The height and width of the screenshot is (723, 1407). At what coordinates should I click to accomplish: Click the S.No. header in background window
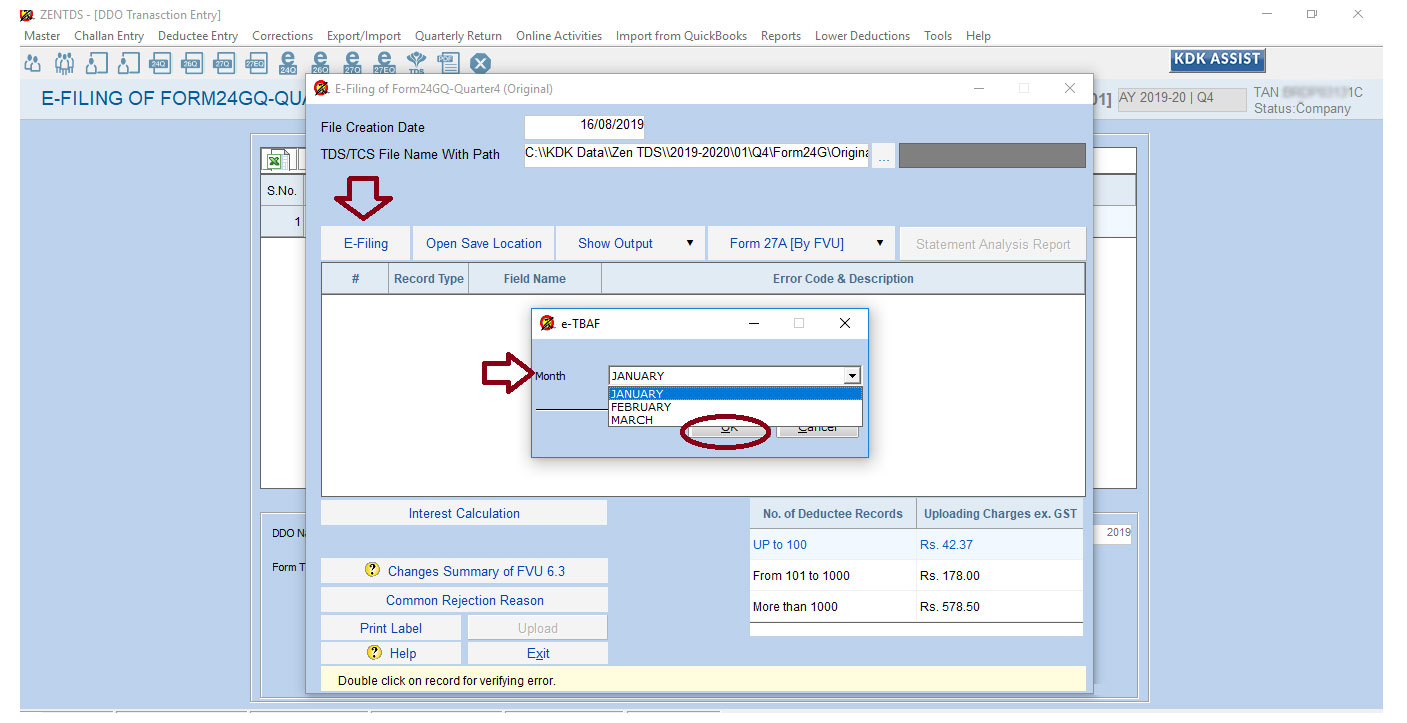point(282,190)
